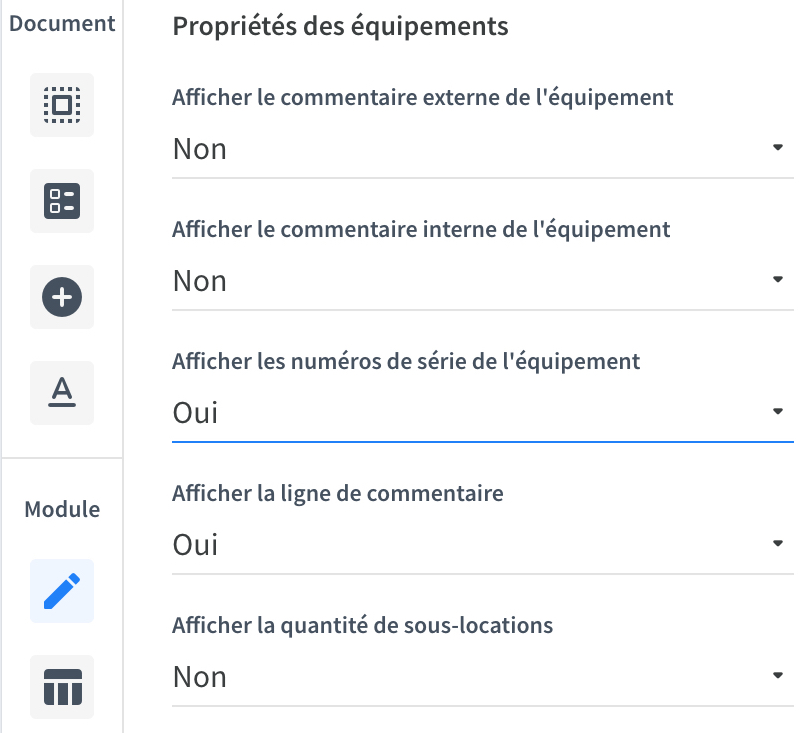This screenshot has height=733, width=802.
Task: Open 'Afficher la ligne de commentaire' dropdown
Action: (482, 545)
